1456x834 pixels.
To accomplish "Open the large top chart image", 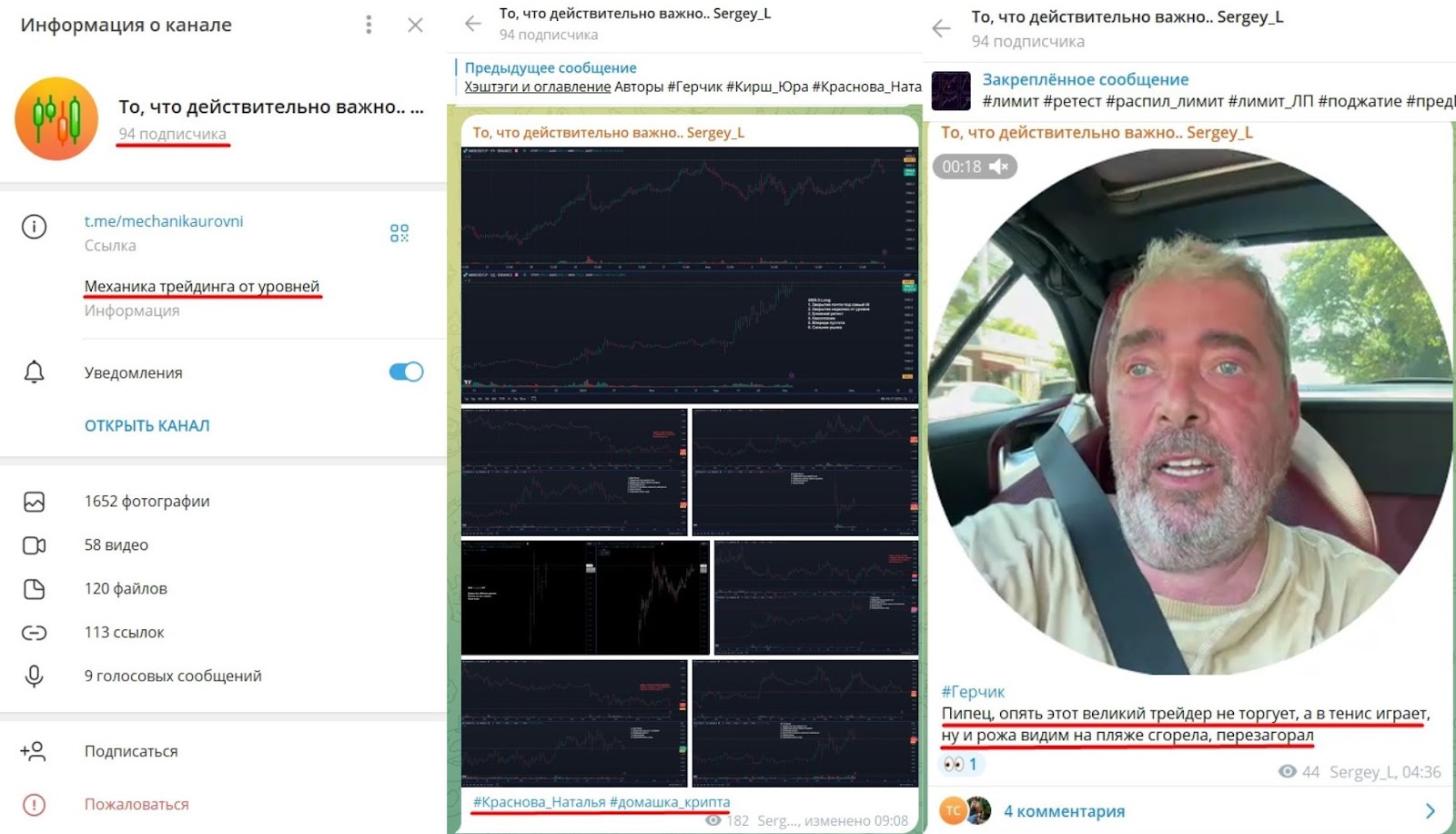I will click(x=690, y=275).
